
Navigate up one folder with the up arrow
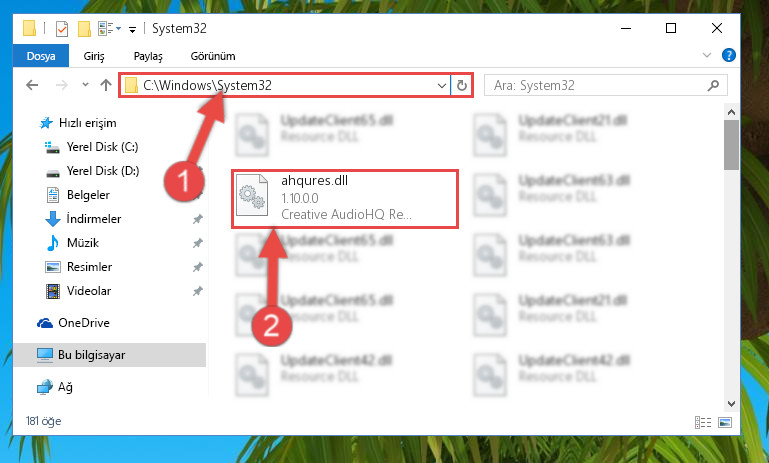(x=105, y=85)
